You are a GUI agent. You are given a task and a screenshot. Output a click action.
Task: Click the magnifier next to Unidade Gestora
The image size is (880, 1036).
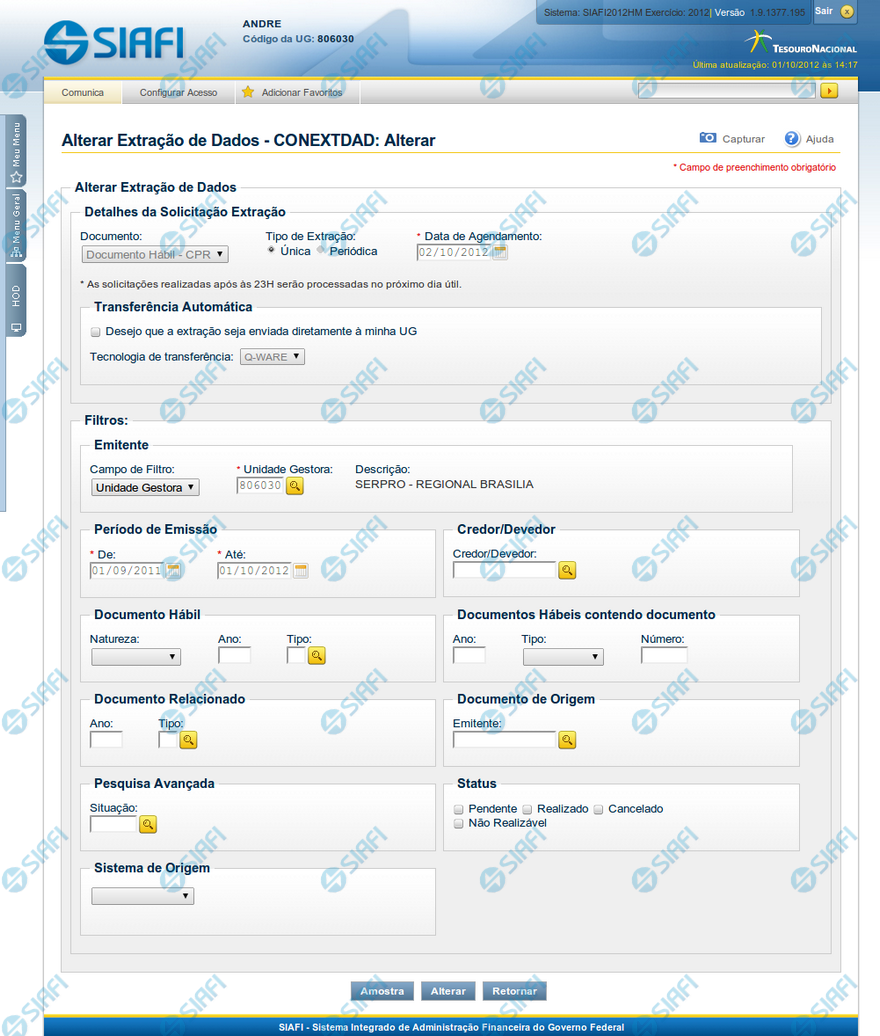[295, 486]
